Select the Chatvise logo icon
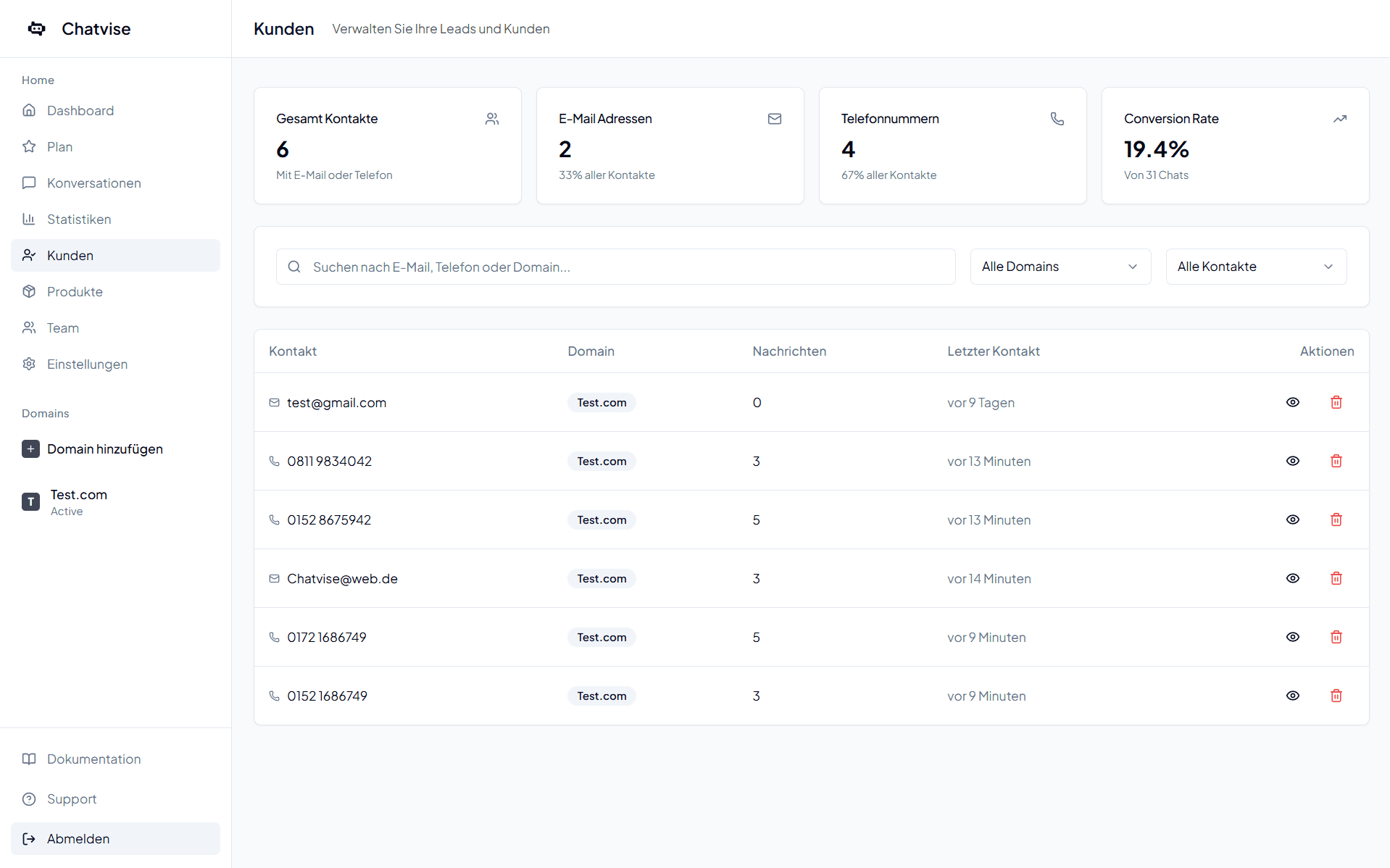The image size is (1390, 868). coord(36,28)
